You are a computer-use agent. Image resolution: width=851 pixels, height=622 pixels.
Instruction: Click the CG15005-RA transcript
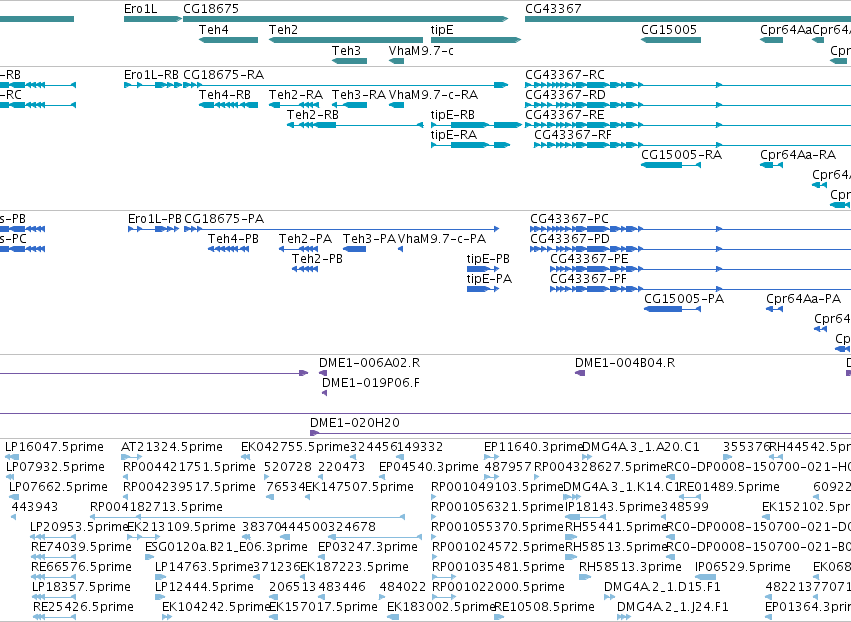click(x=671, y=164)
